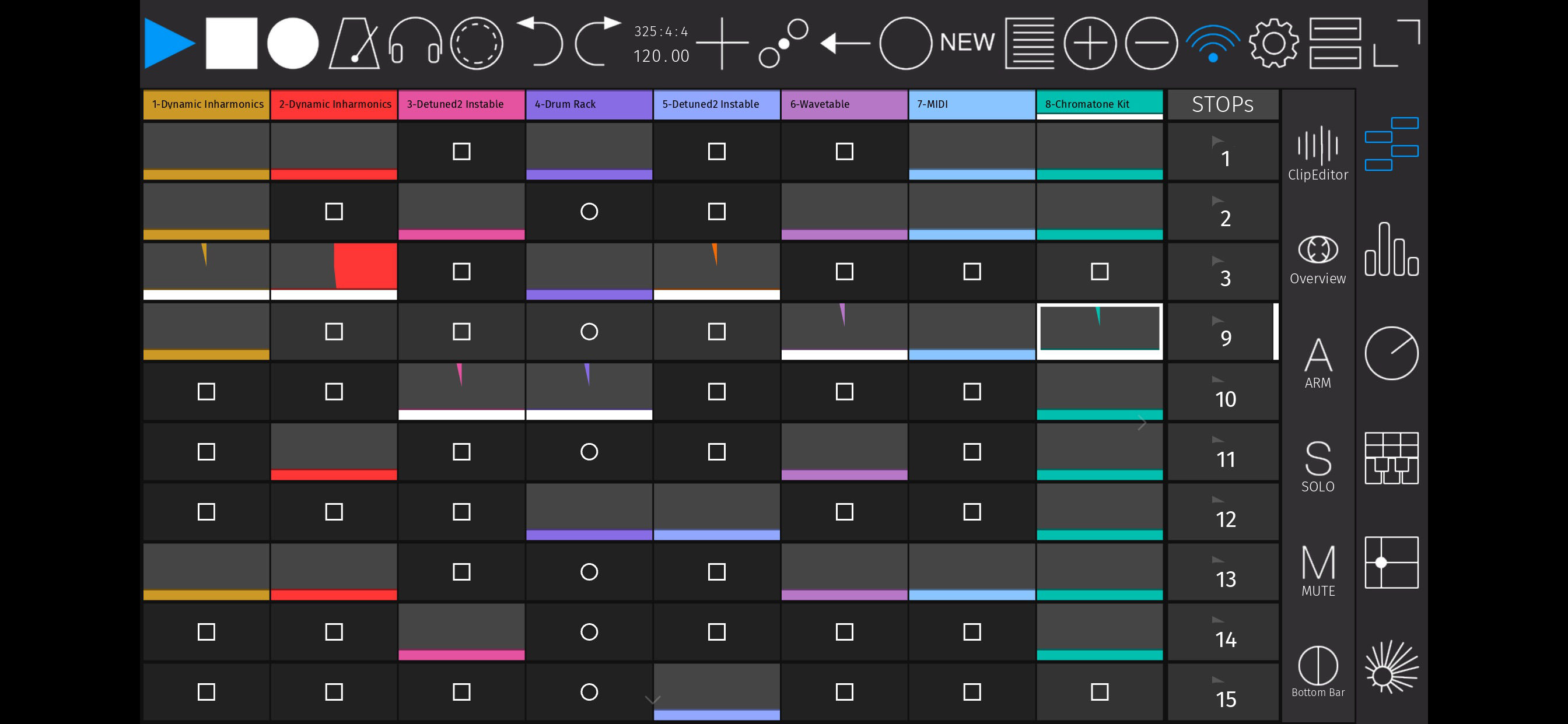1568x724 pixels.
Task: Click the 120.00 tempo display
Action: pyautogui.click(x=661, y=57)
